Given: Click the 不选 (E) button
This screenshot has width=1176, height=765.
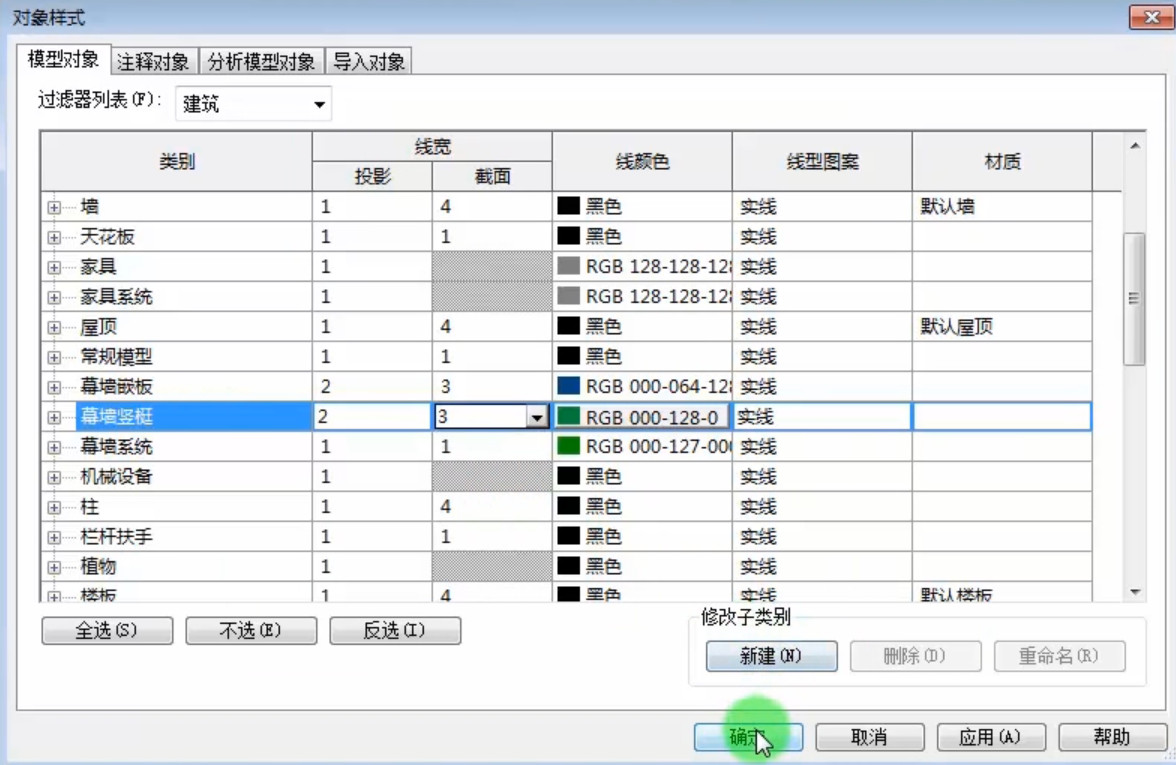Looking at the screenshot, I should (x=251, y=630).
